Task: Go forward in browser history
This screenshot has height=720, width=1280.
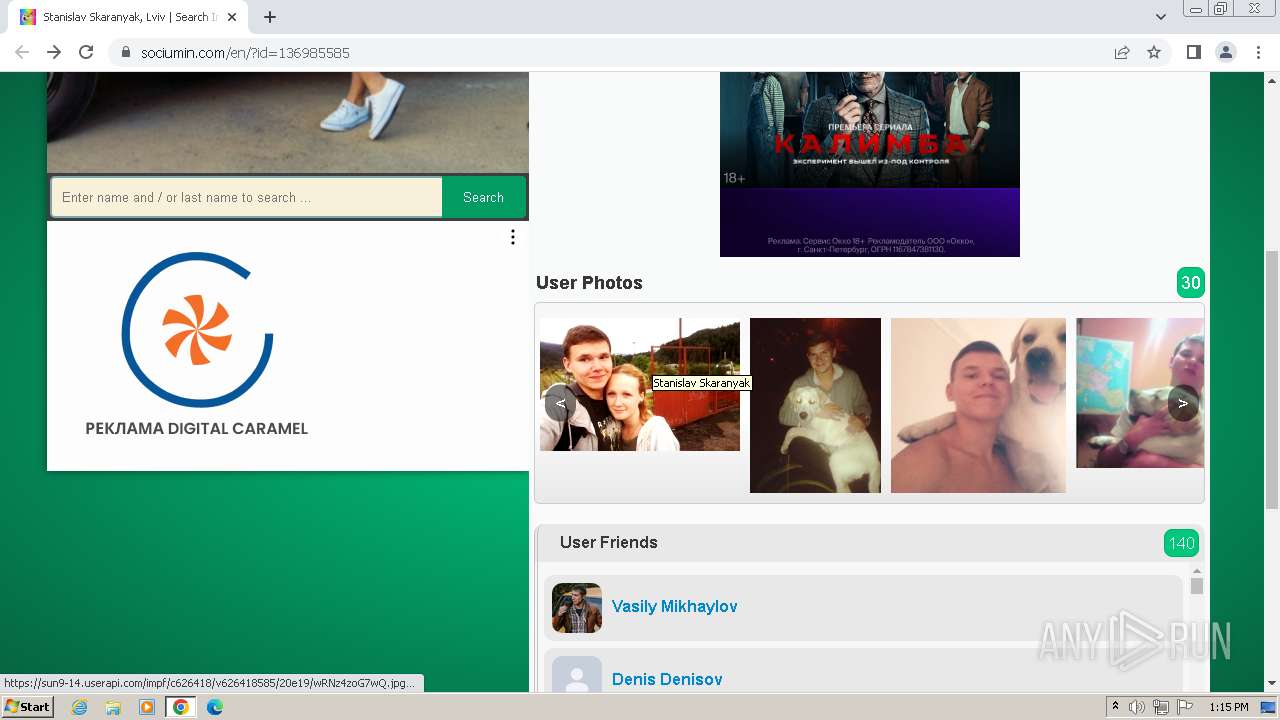Action: 54,52
